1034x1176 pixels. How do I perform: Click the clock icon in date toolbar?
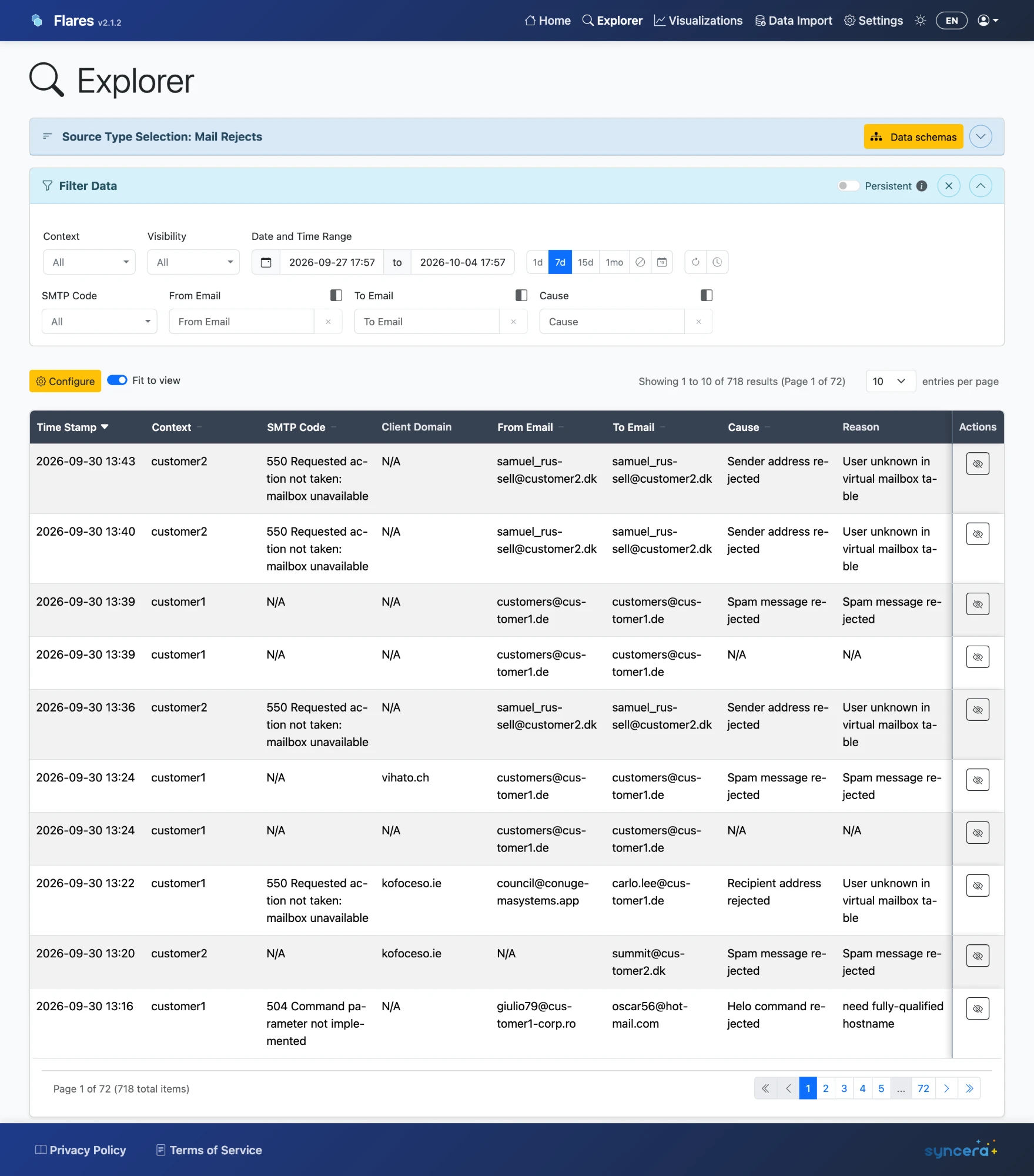tap(717, 262)
